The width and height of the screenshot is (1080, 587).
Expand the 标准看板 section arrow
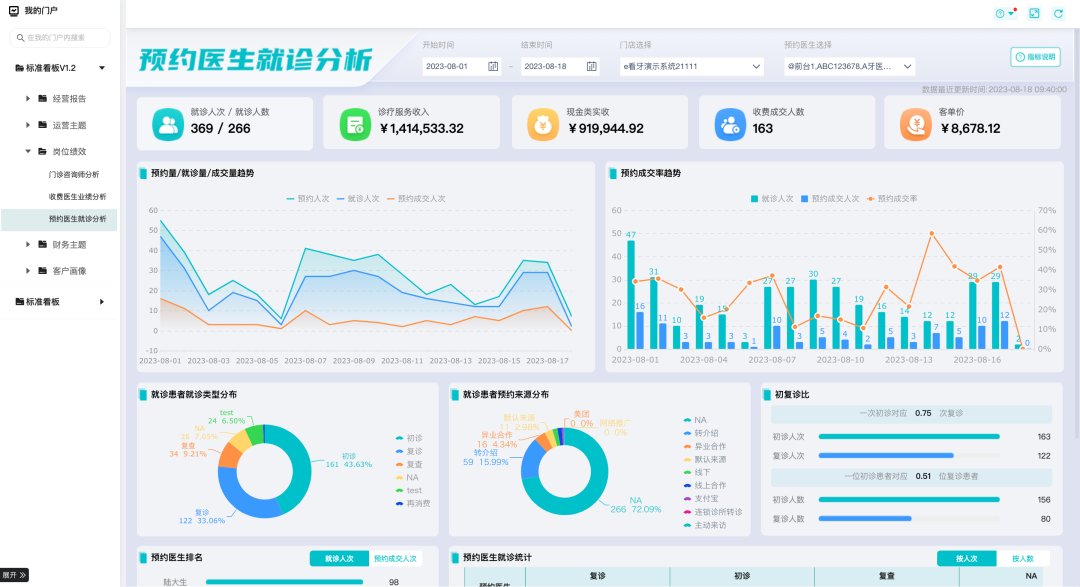click(102, 302)
